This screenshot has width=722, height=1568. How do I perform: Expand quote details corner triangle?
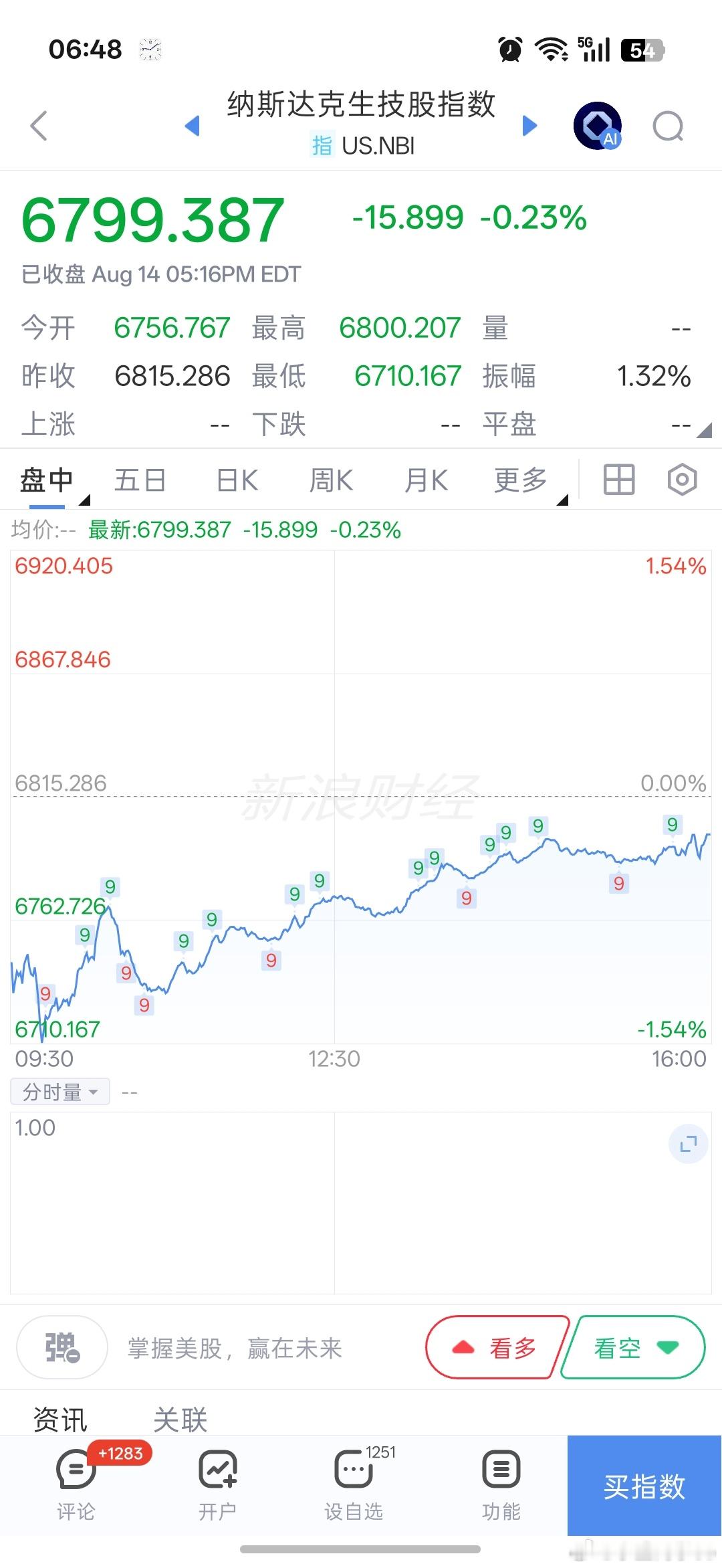click(703, 430)
